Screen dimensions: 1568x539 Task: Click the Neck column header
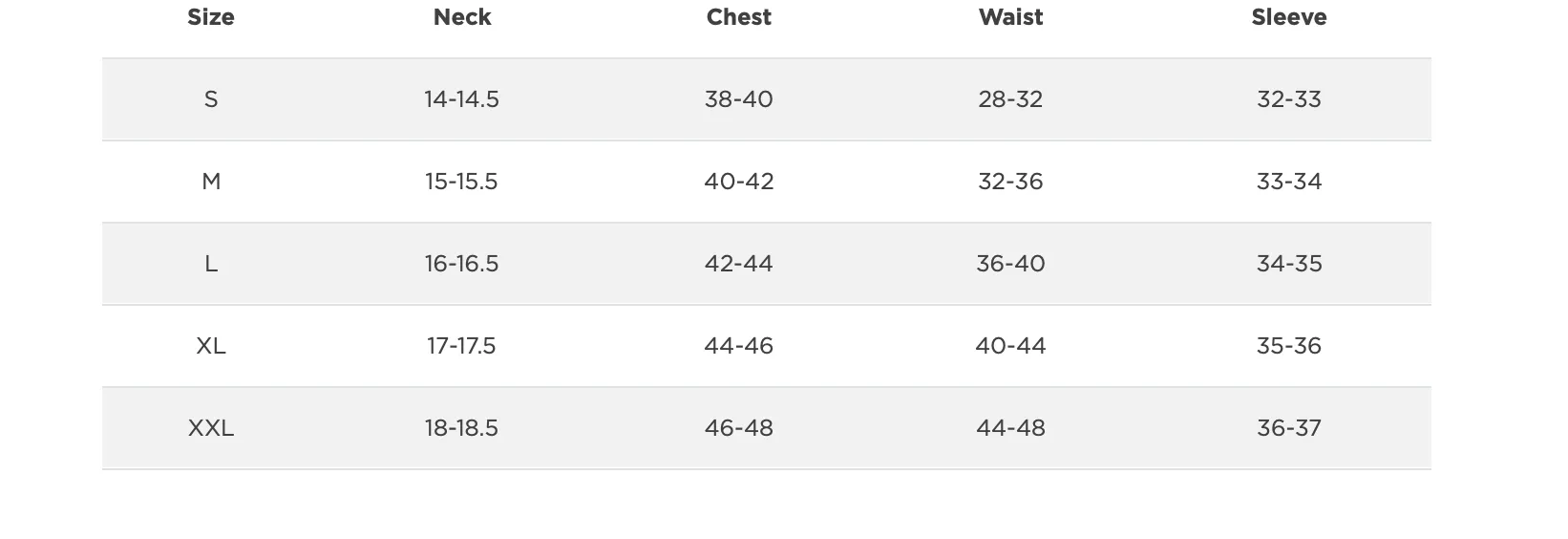(462, 17)
